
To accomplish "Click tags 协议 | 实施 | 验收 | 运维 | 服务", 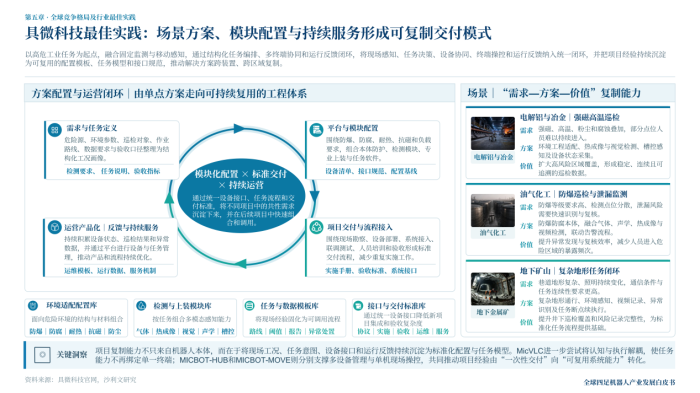I will coord(403,331).
